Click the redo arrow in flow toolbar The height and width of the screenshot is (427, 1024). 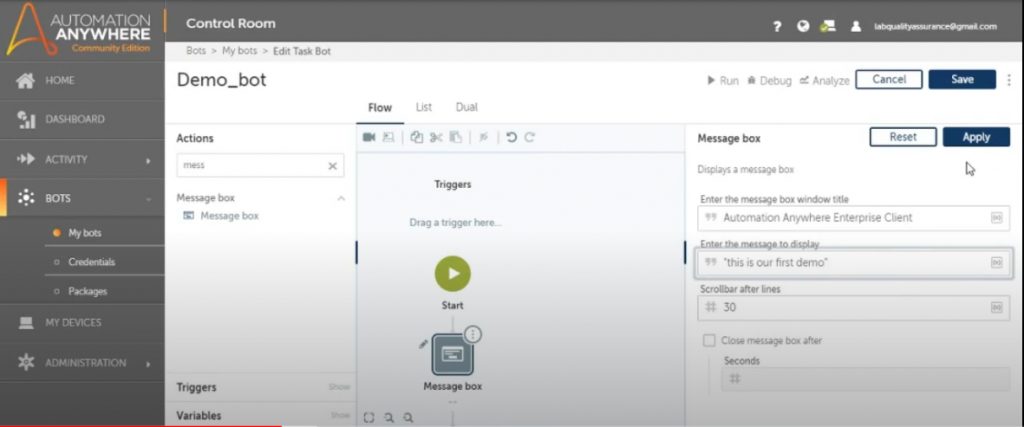[530, 137]
